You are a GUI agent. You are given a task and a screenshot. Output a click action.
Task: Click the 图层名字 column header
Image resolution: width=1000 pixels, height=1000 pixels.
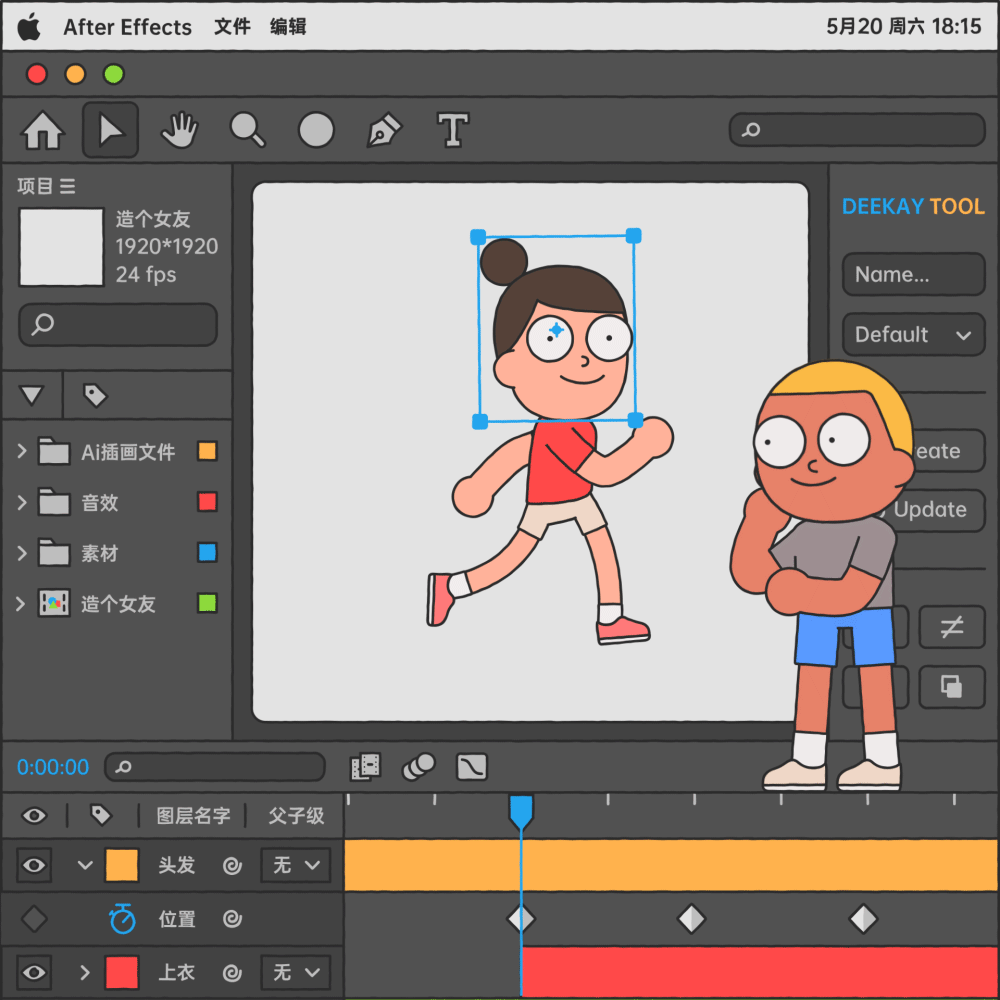pyautogui.click(x=193, y=816)
